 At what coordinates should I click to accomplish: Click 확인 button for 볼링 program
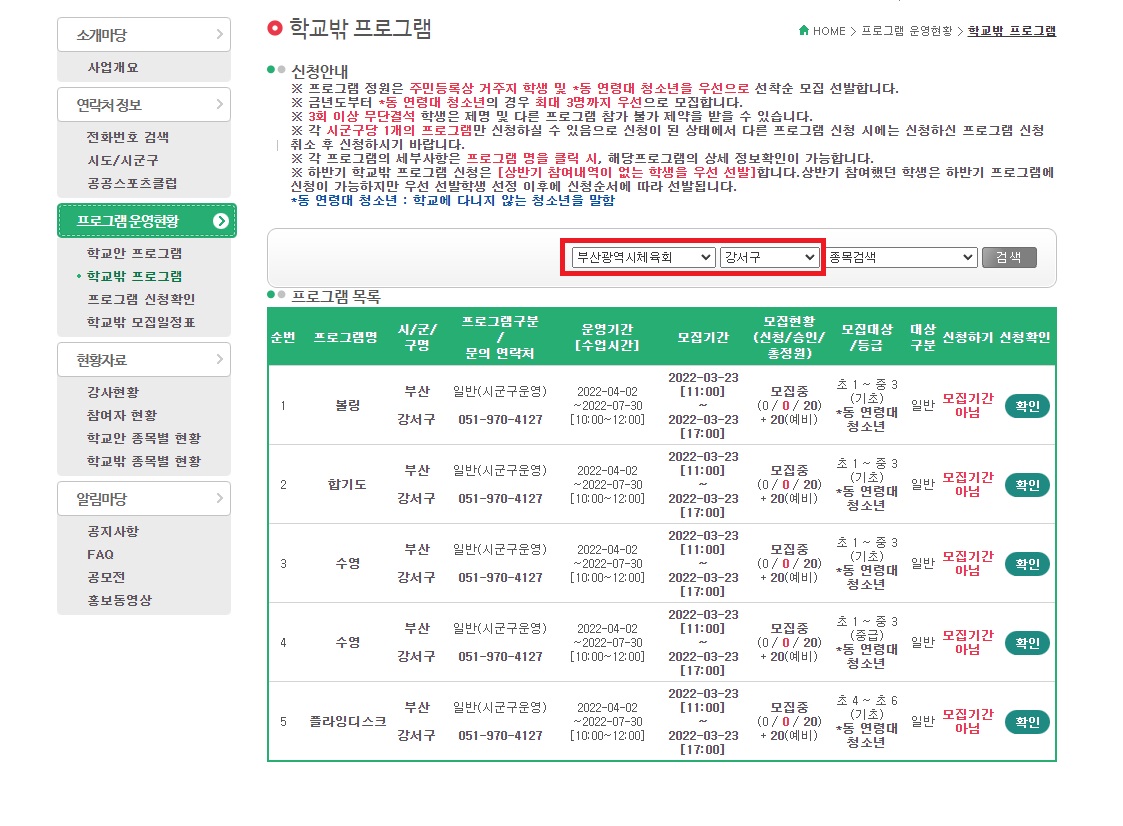1027,405
